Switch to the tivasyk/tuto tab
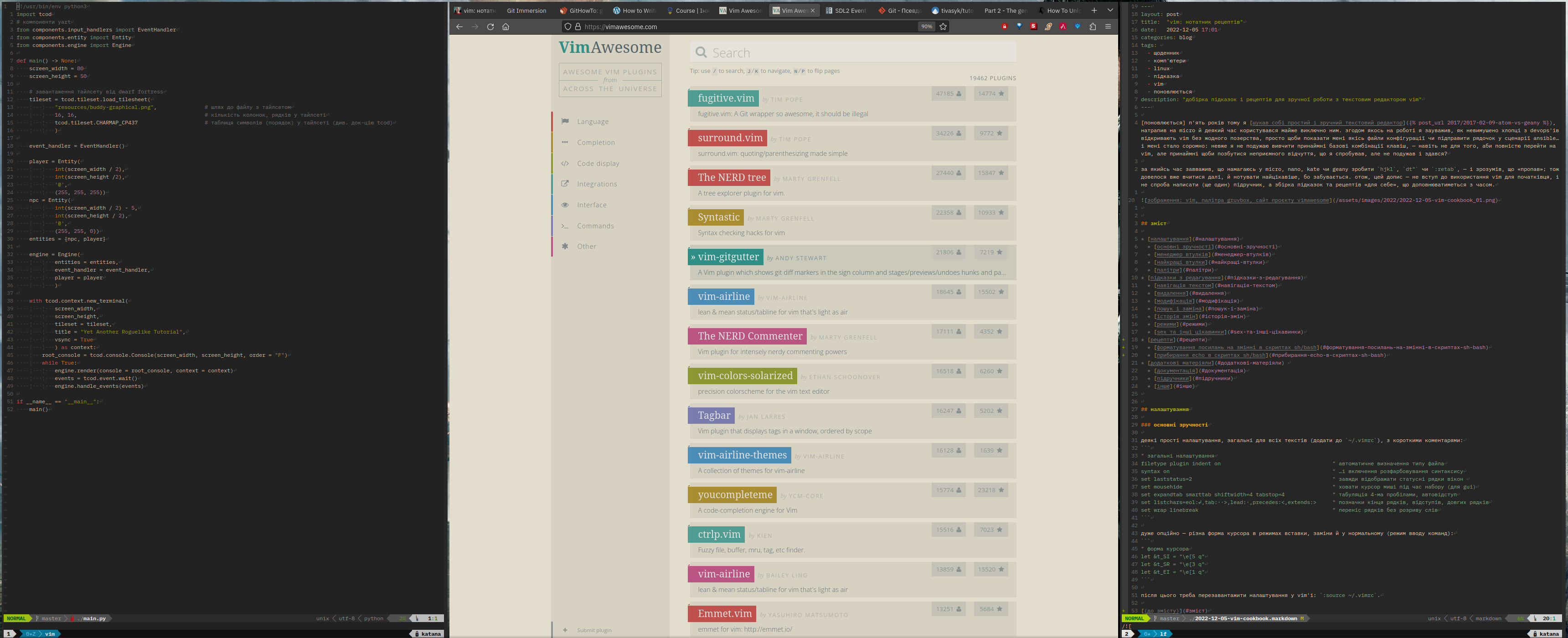1568x638 pixels. [952, 10]
